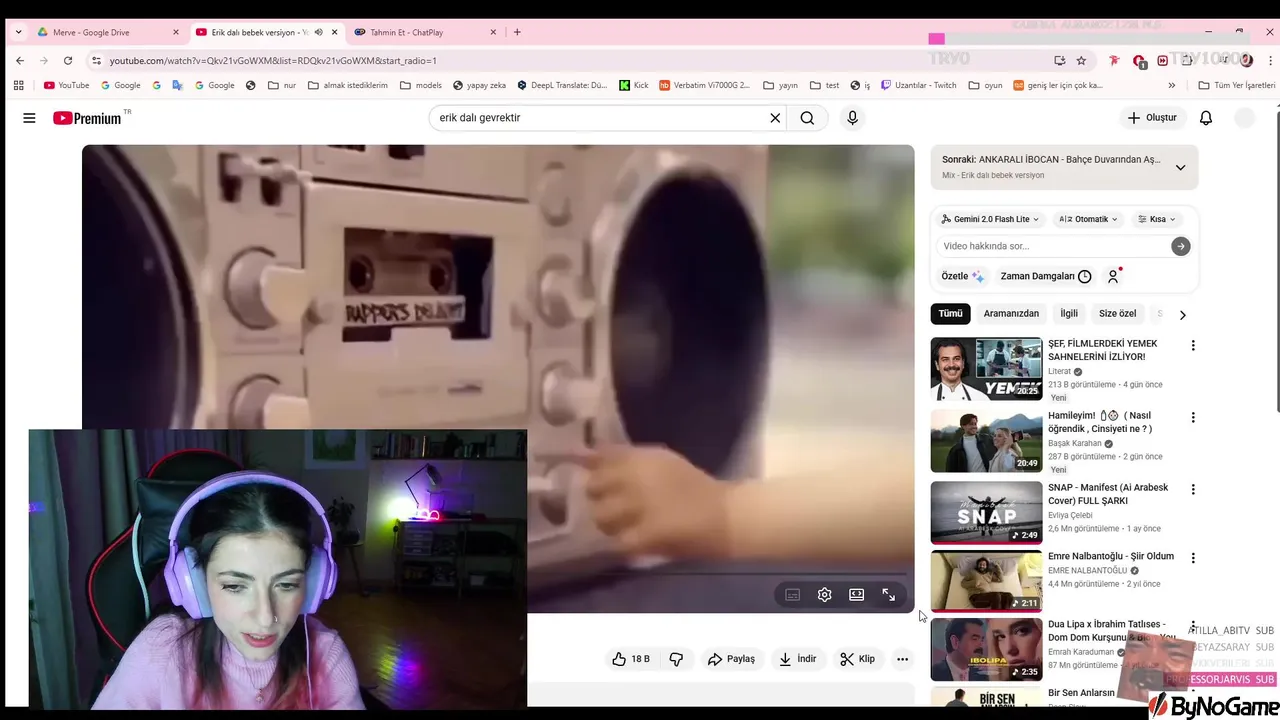
Task: Reload the current page
Action: [68, 60]
